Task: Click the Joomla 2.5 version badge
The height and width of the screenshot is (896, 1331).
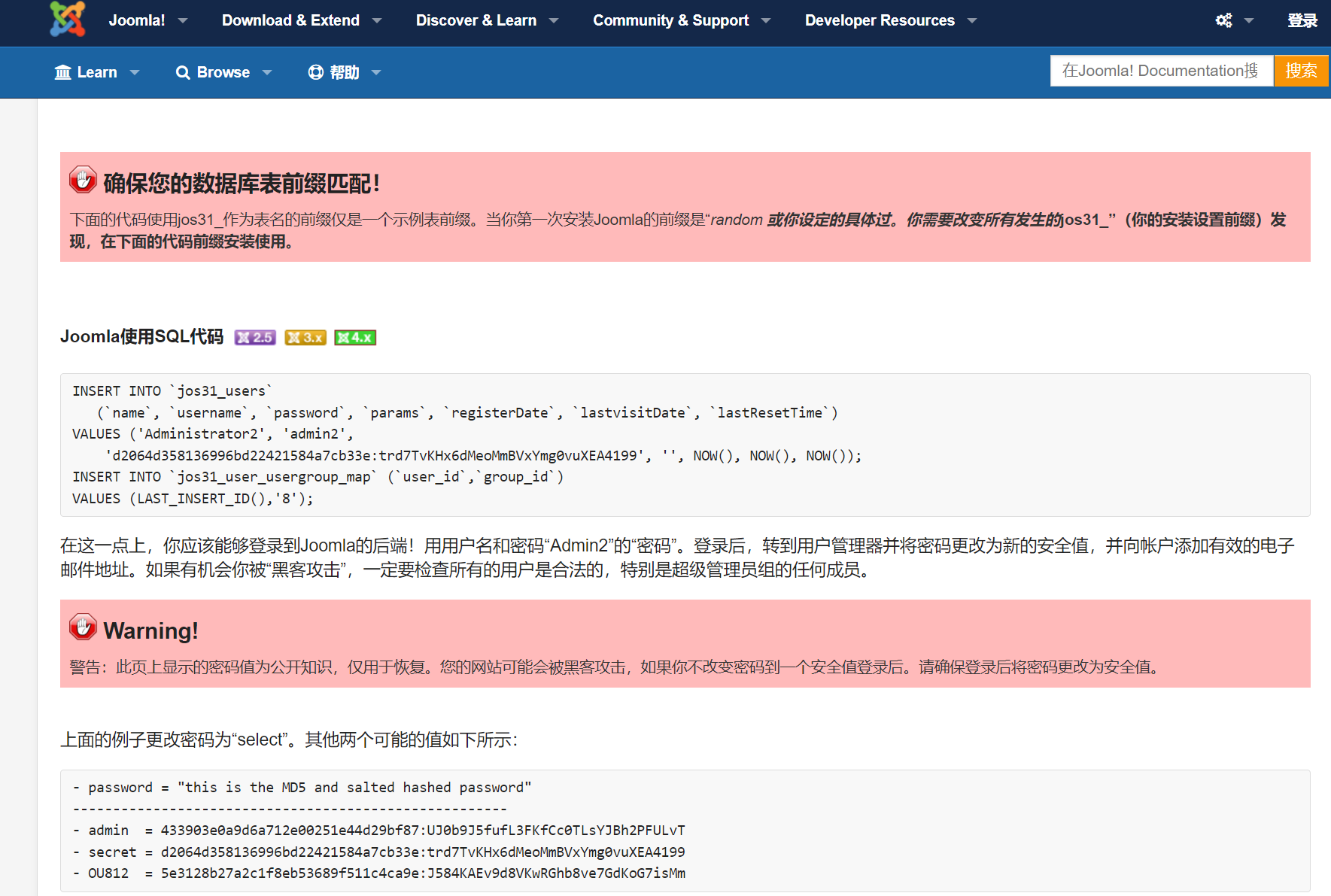Action: (x=255, y=338)
